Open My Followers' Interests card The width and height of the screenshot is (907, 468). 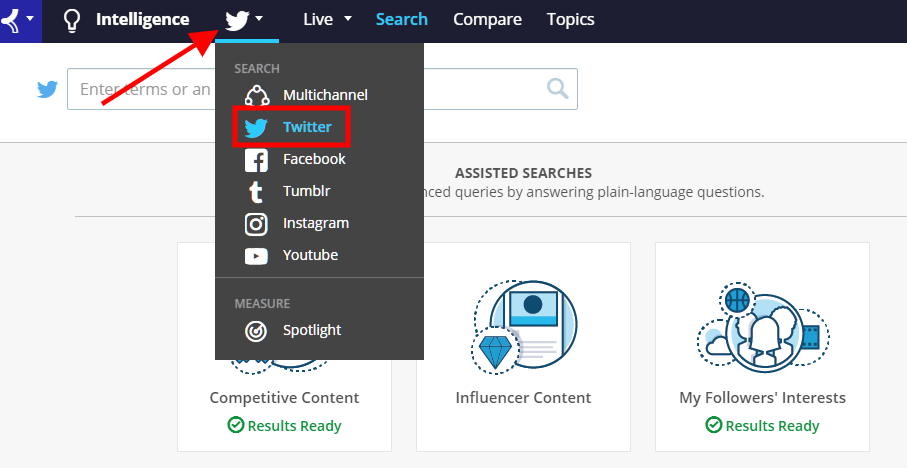click(x=762, y=347)
